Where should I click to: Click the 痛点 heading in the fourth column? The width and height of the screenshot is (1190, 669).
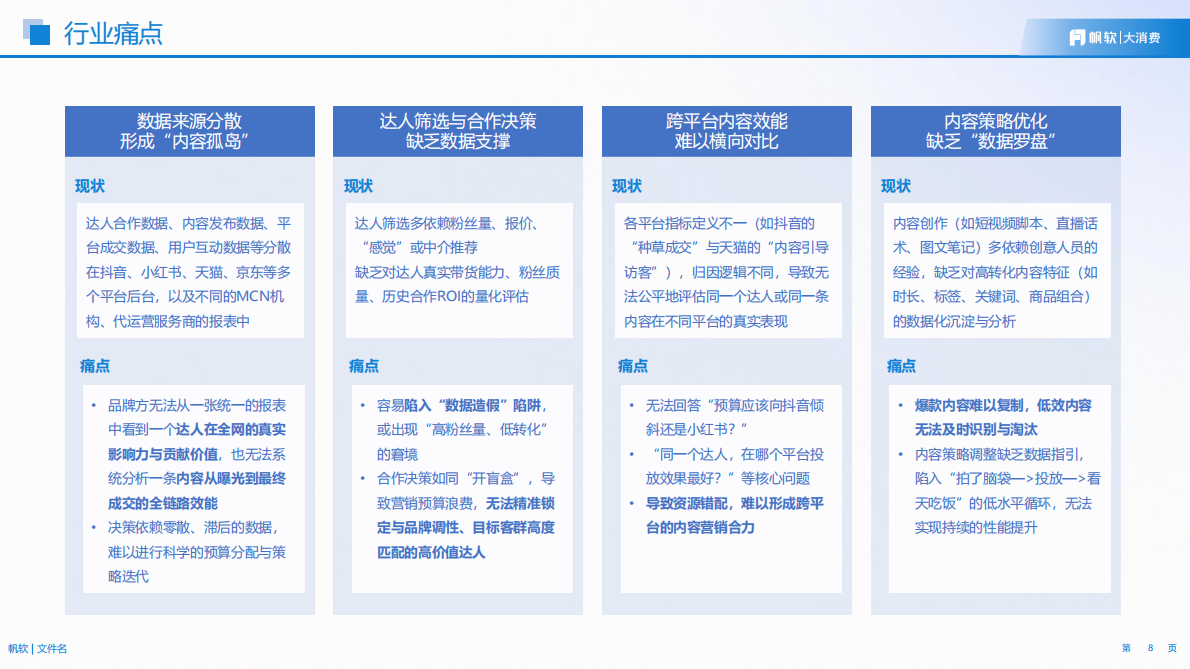click(x=900, y=367)
